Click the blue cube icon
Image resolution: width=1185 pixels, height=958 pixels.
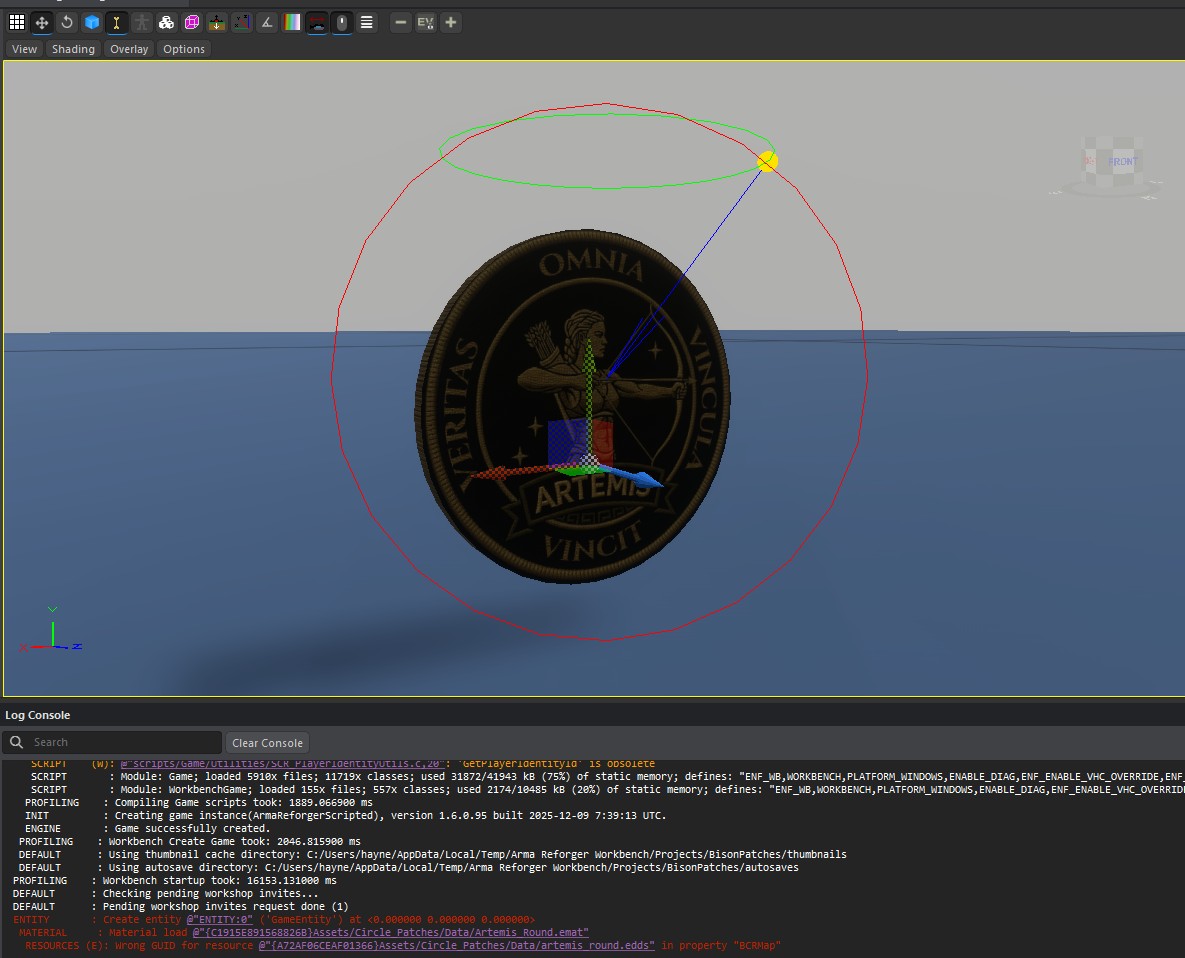pos(92,22)
